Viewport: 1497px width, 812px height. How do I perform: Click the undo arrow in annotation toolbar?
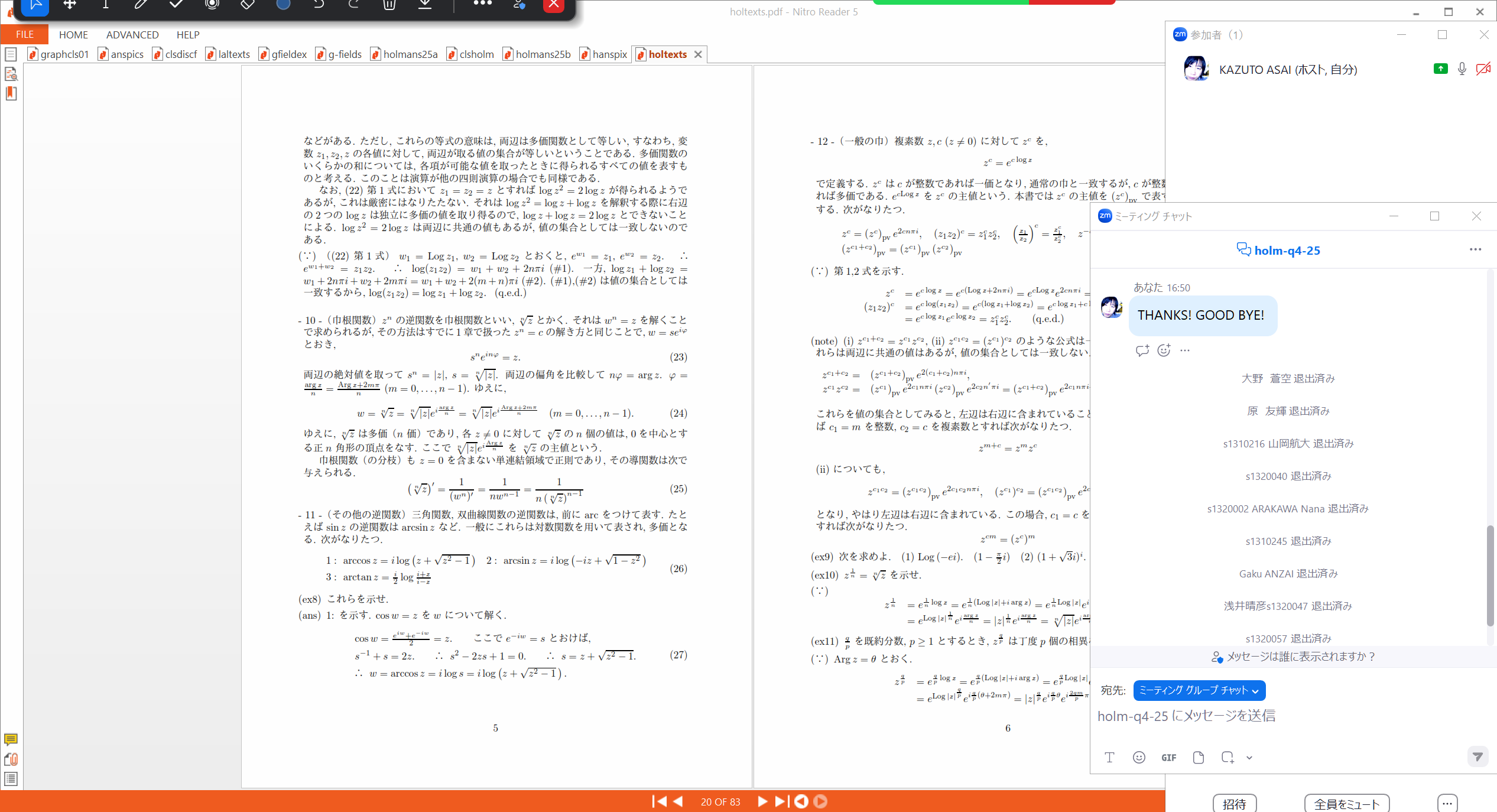click(319, 5)
